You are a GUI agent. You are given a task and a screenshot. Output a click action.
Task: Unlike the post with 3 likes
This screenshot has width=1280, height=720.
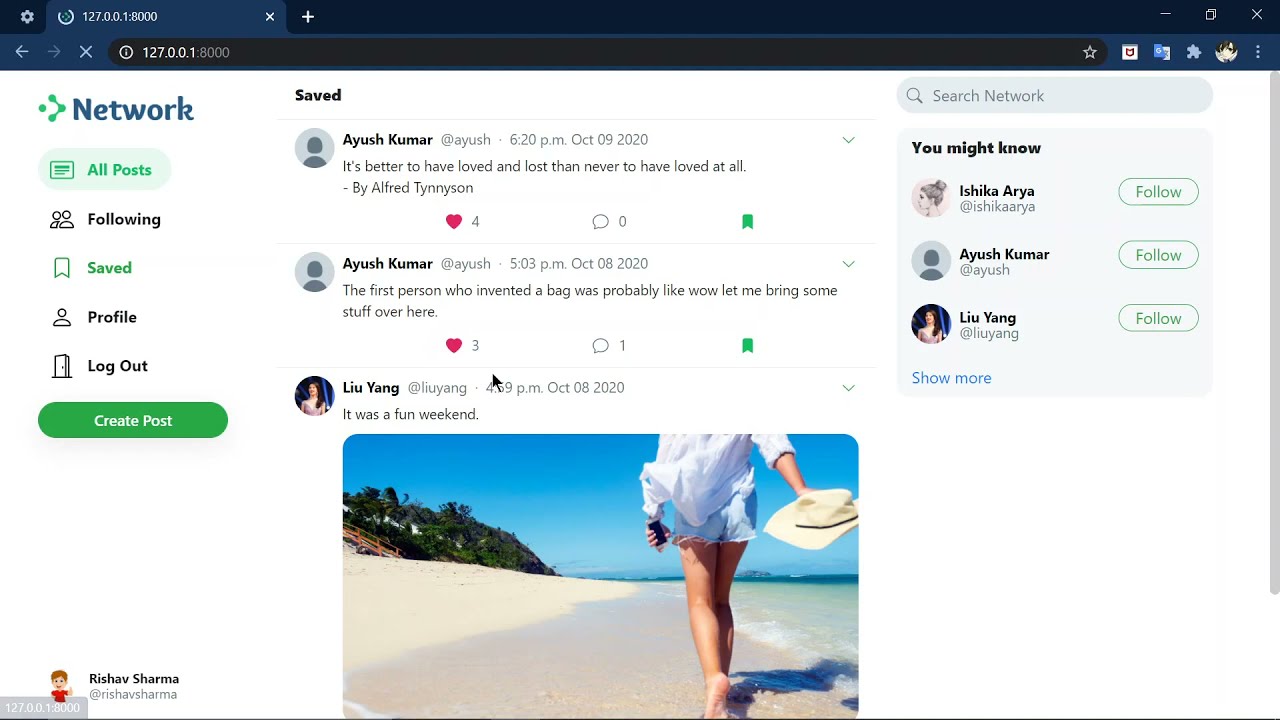(x=454, y=346)
